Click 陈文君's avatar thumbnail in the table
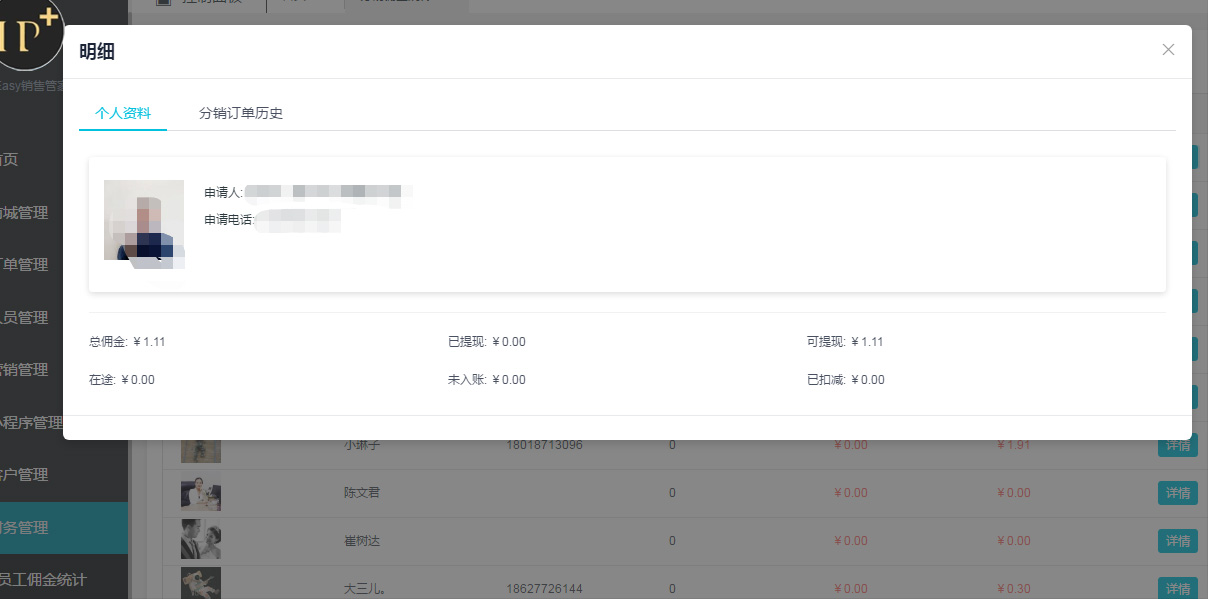The image size is (1208, 599). pos(201,493)
